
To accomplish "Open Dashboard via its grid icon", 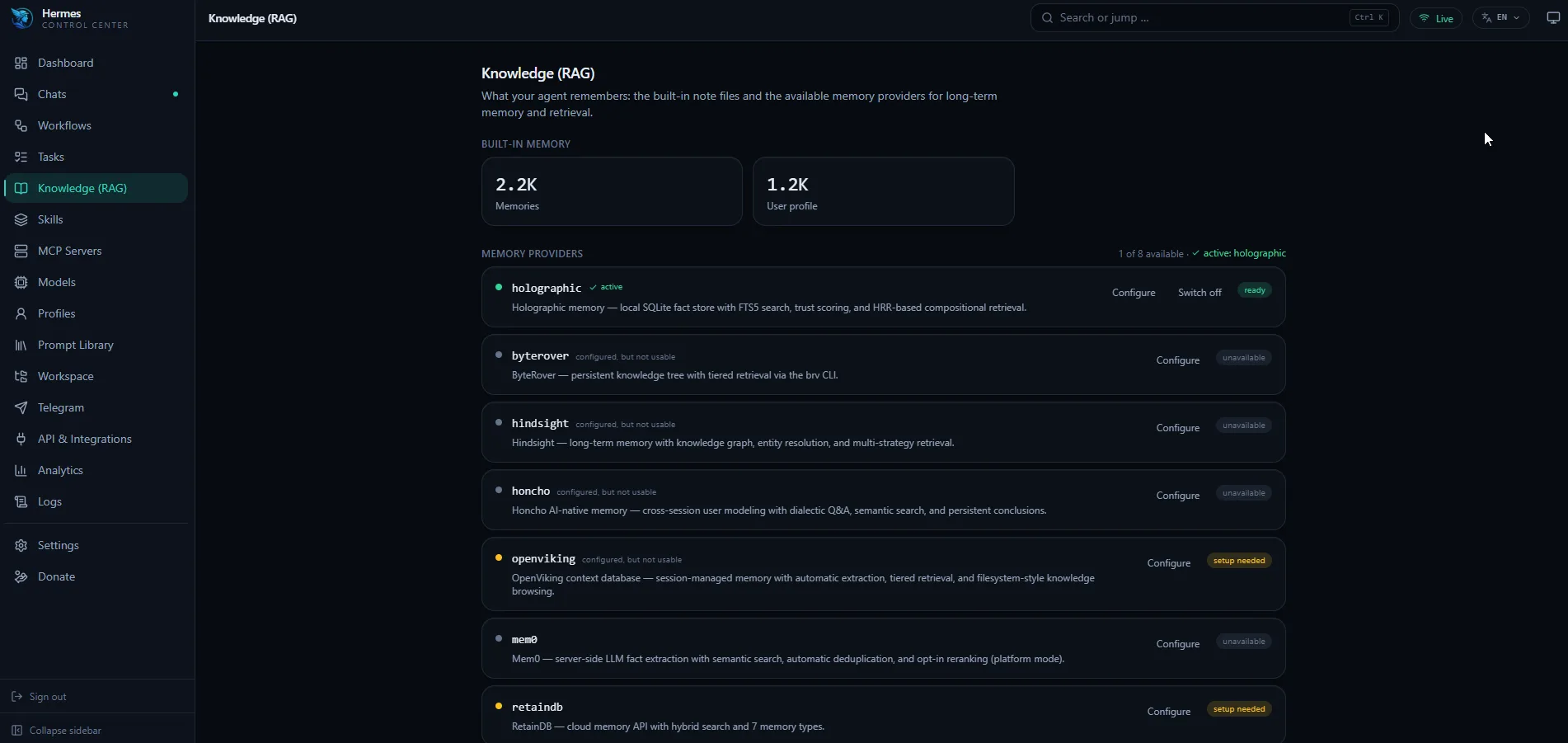I will [x=21, y=63].
